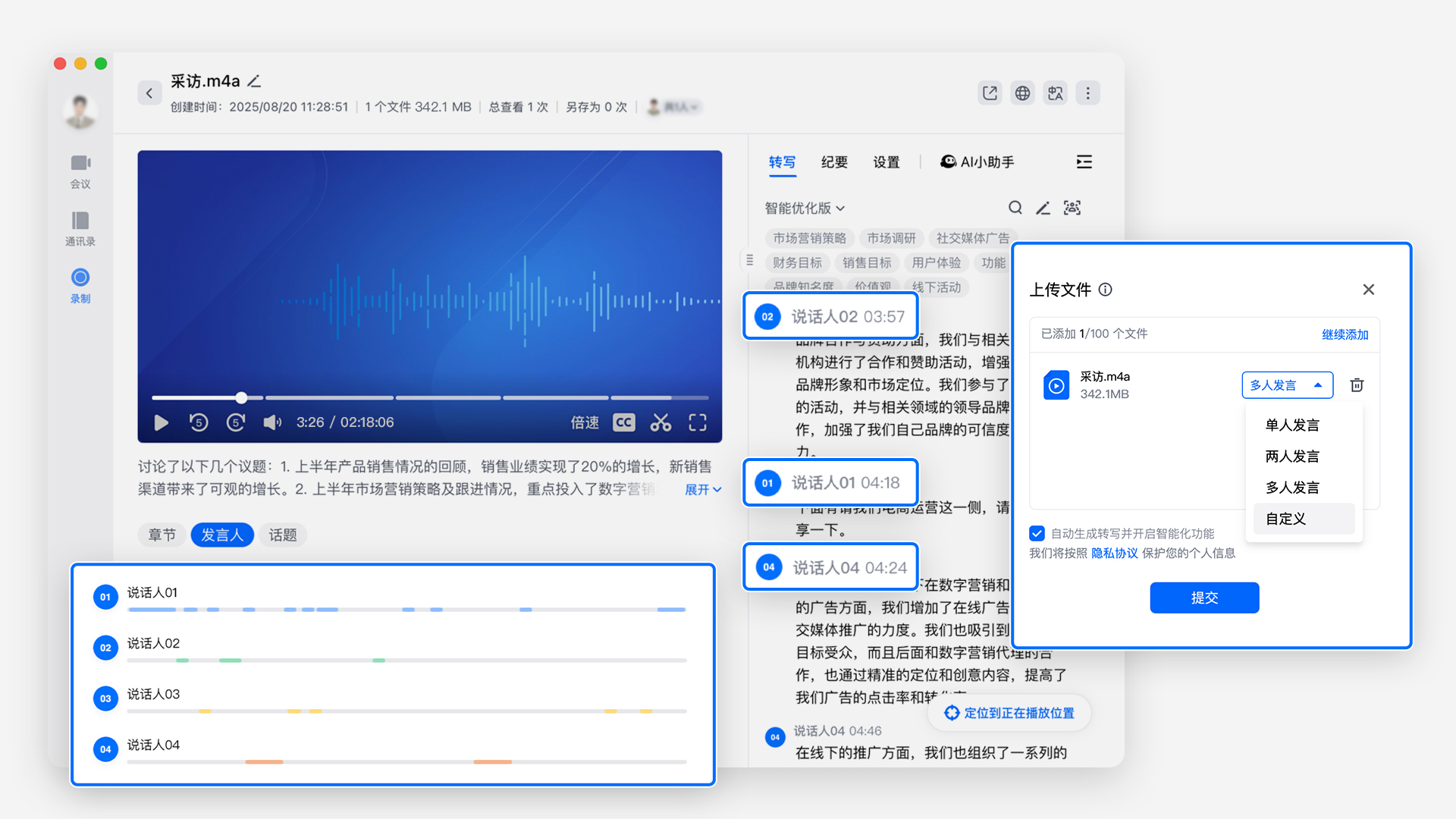The width and height of the screenshot is (1456, 819).
Task: Rewind playback five seconds
Action: pos(199,422)
